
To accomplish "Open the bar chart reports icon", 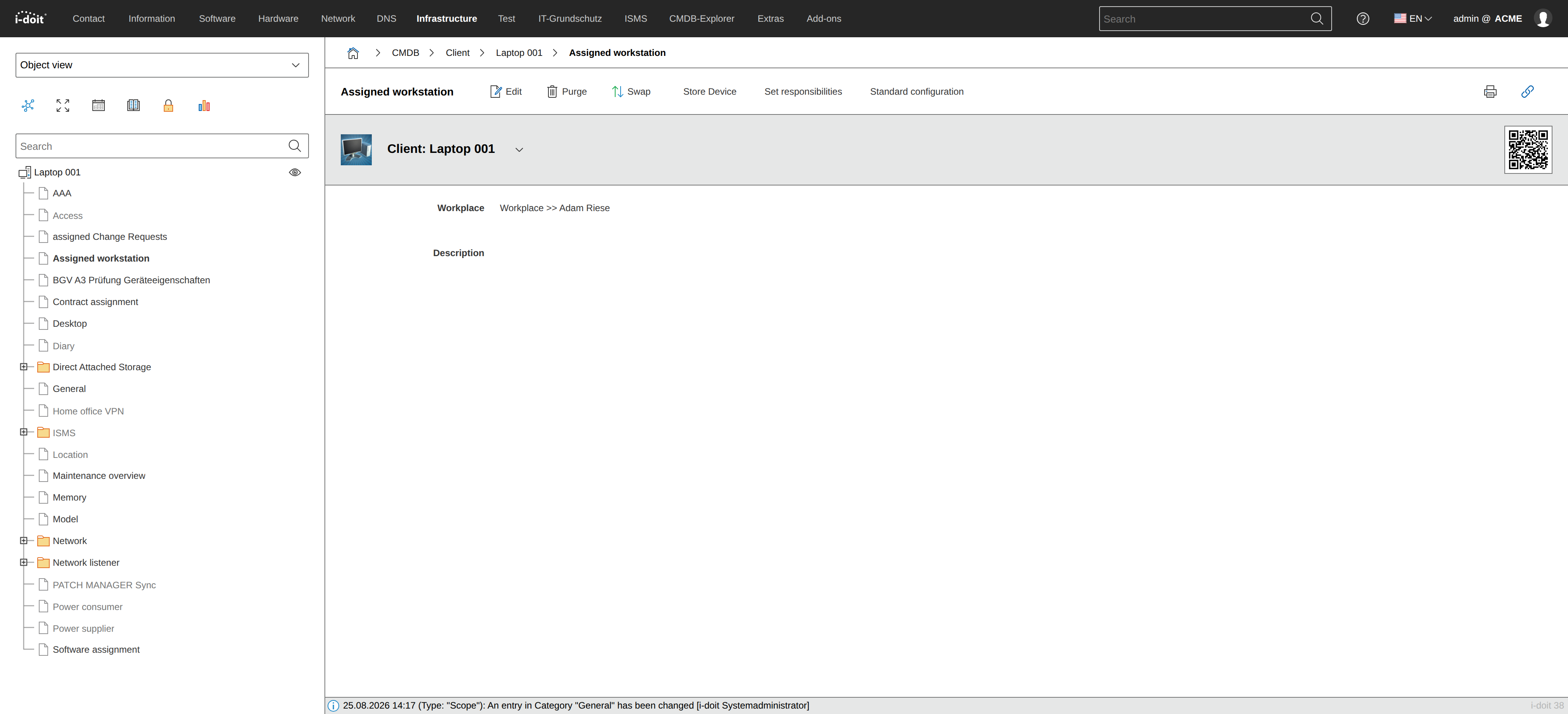I will coord(204,105).
